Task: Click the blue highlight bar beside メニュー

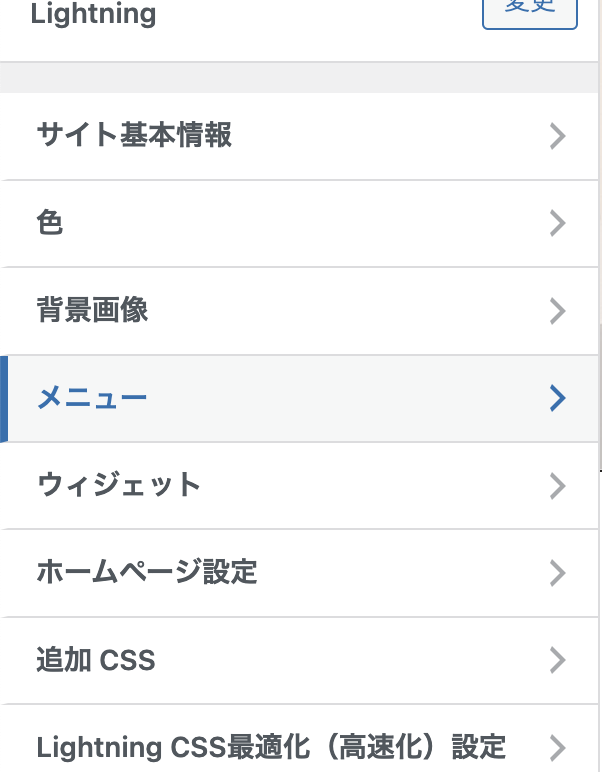Action: click(x=4, y=399)
